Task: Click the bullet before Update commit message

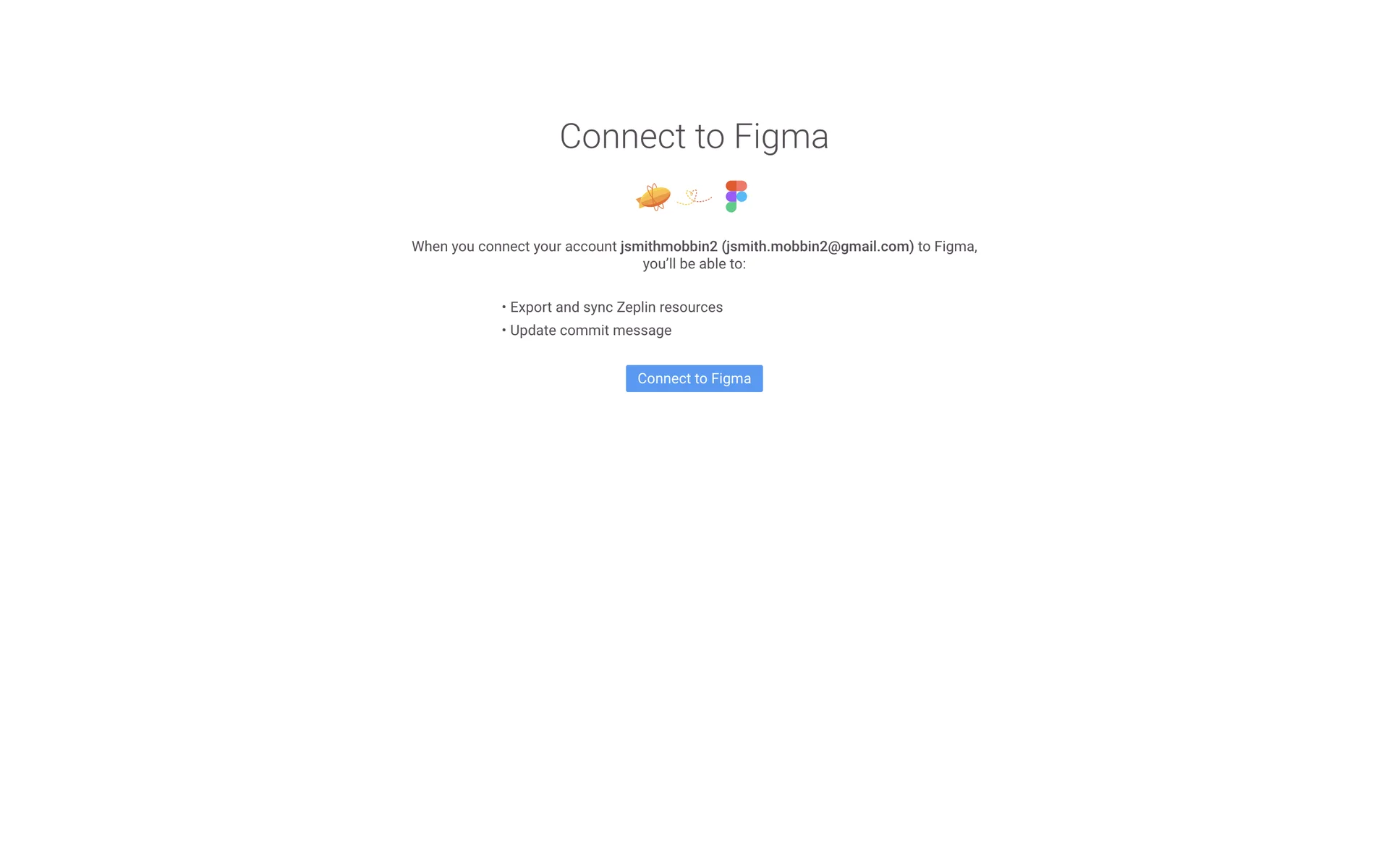Action: point(504,331)
